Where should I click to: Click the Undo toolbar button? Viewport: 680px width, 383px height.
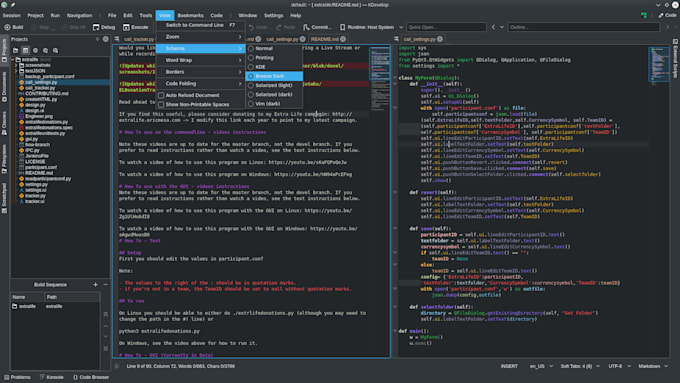click(258, 27)
